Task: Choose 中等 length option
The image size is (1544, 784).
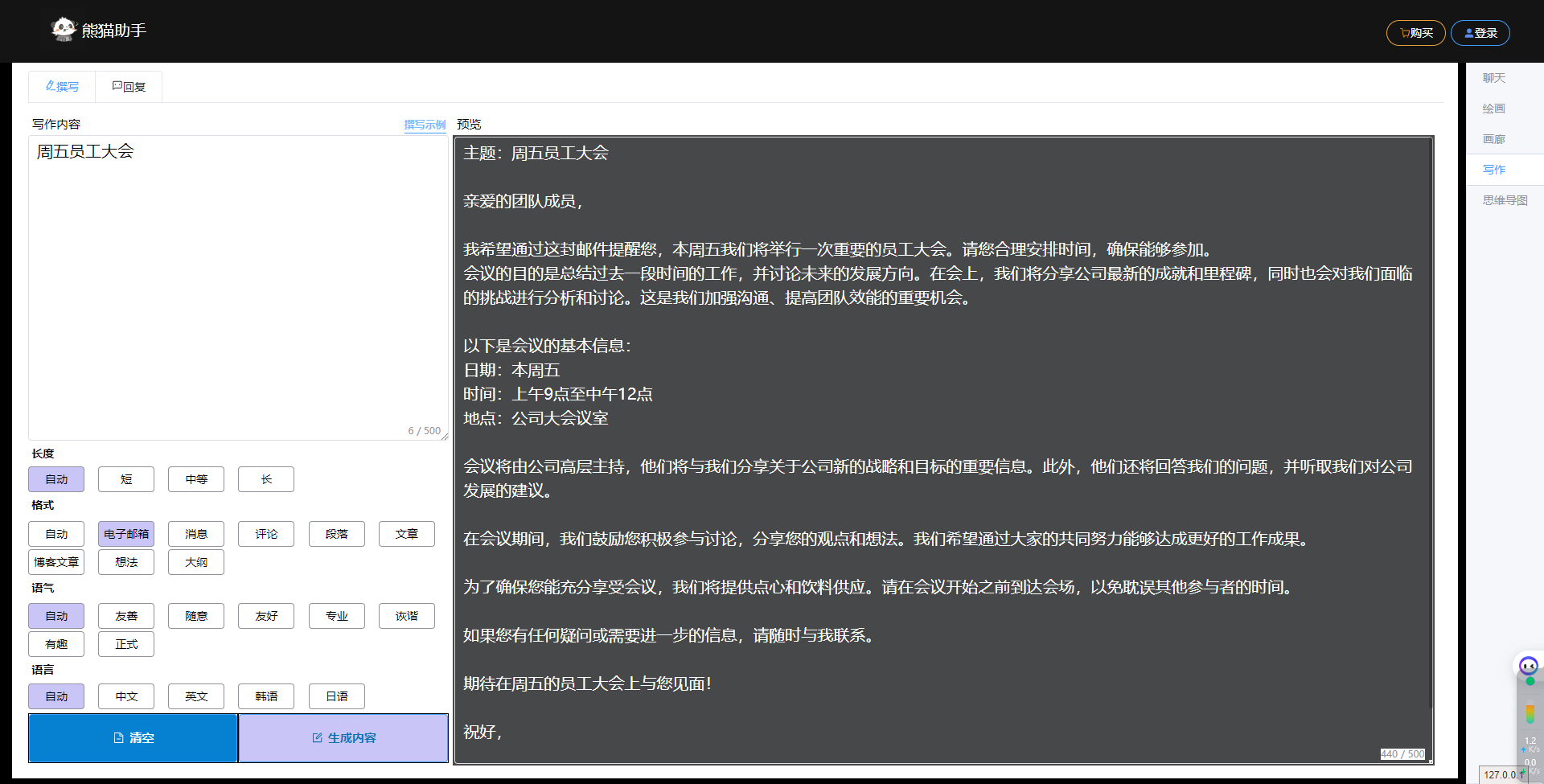Action: point(196,479)
